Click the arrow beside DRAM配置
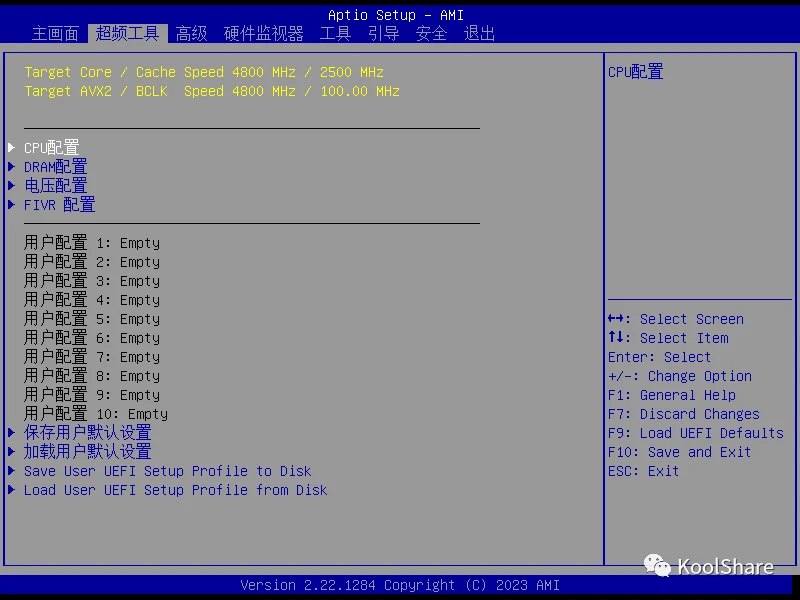The image size is (800, 600). [x=12, y=167]
